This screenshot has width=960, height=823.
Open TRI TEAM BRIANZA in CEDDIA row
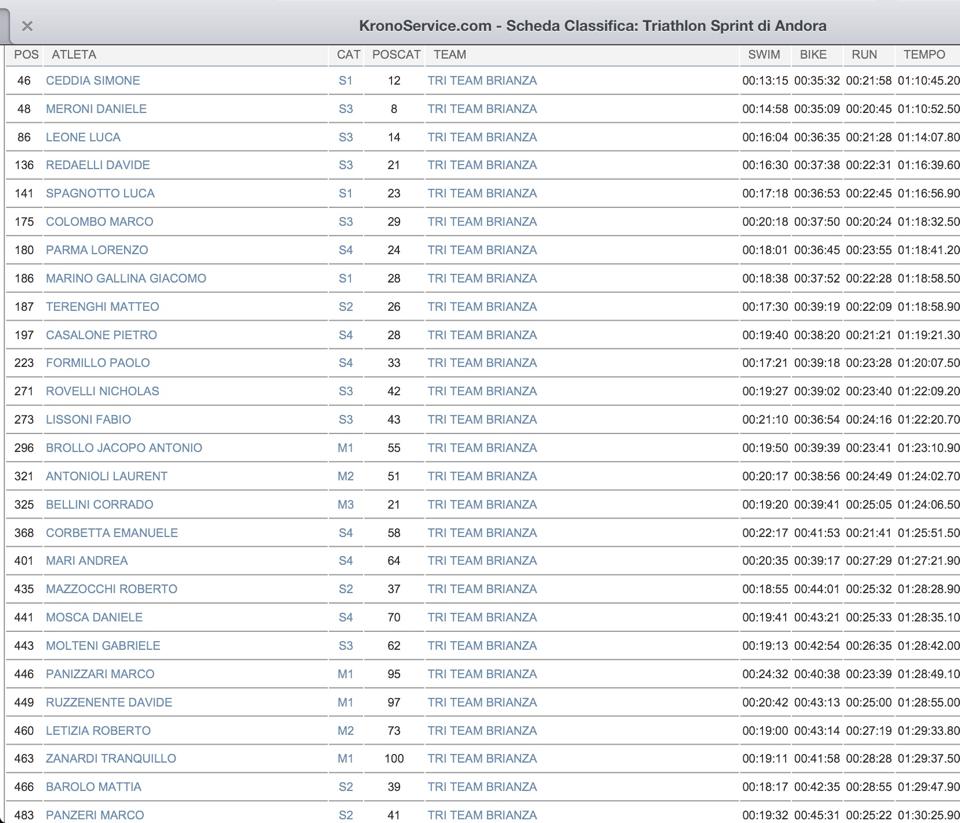(x=482, y=81)
